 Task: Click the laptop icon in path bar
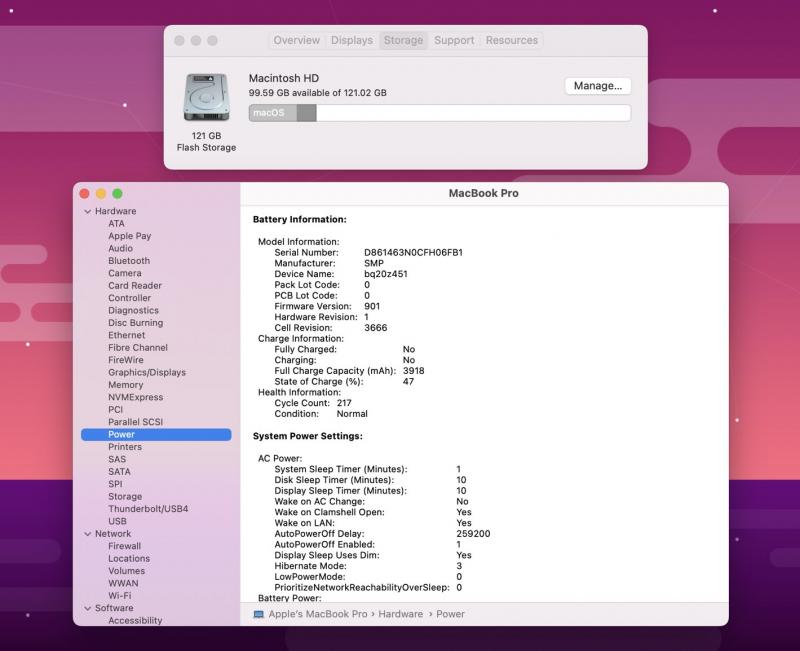(x=258, y=614)
